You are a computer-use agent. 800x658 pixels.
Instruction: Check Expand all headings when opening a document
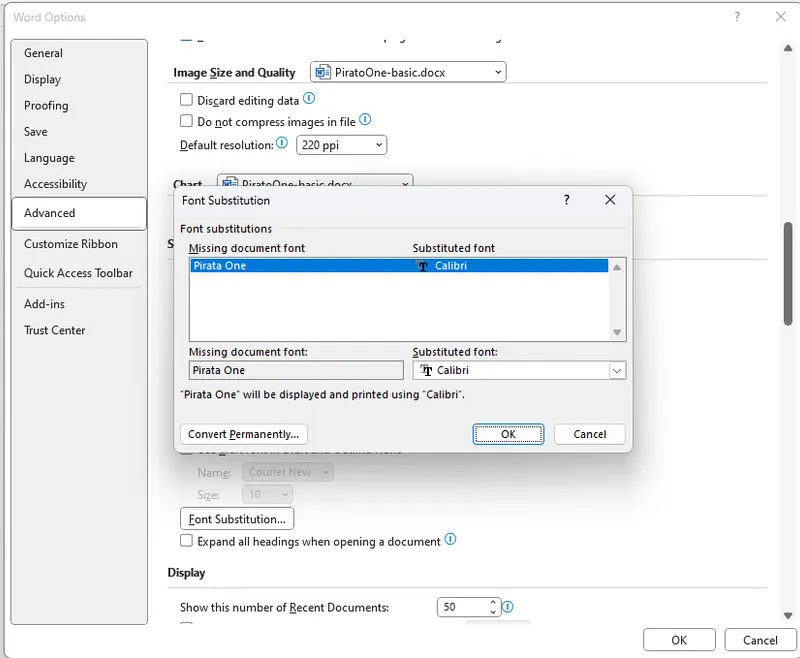pyautogui.click(x=186, y=541)
